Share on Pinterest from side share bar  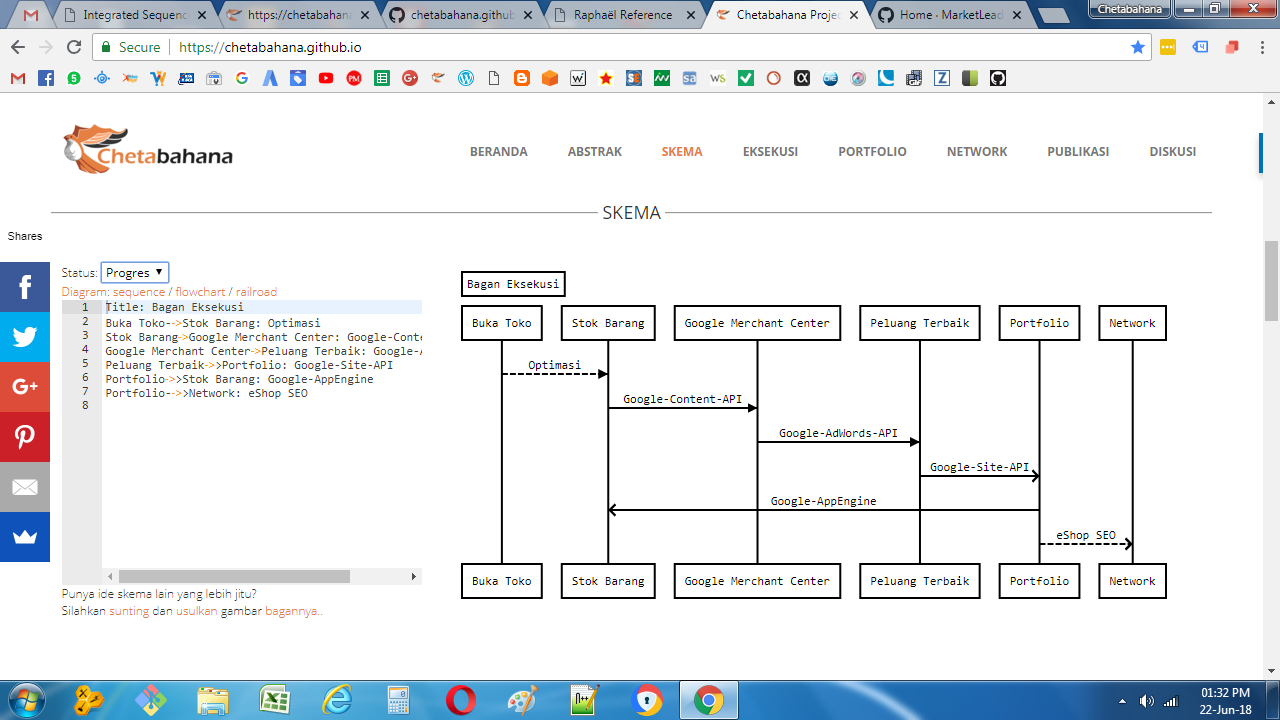pyautogui.click(x=25, y=437)
